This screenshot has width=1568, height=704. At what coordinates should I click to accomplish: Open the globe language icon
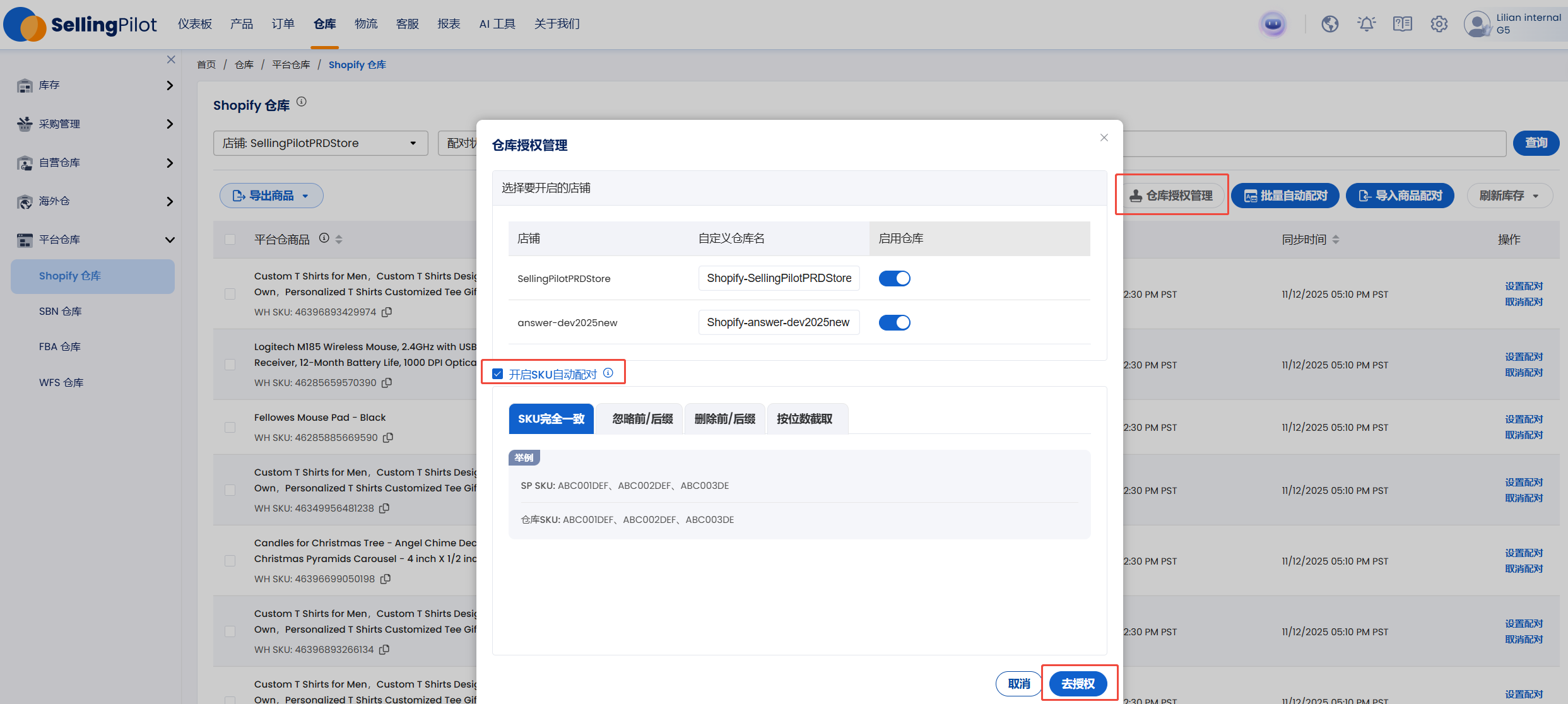[x=1330, y=24]
